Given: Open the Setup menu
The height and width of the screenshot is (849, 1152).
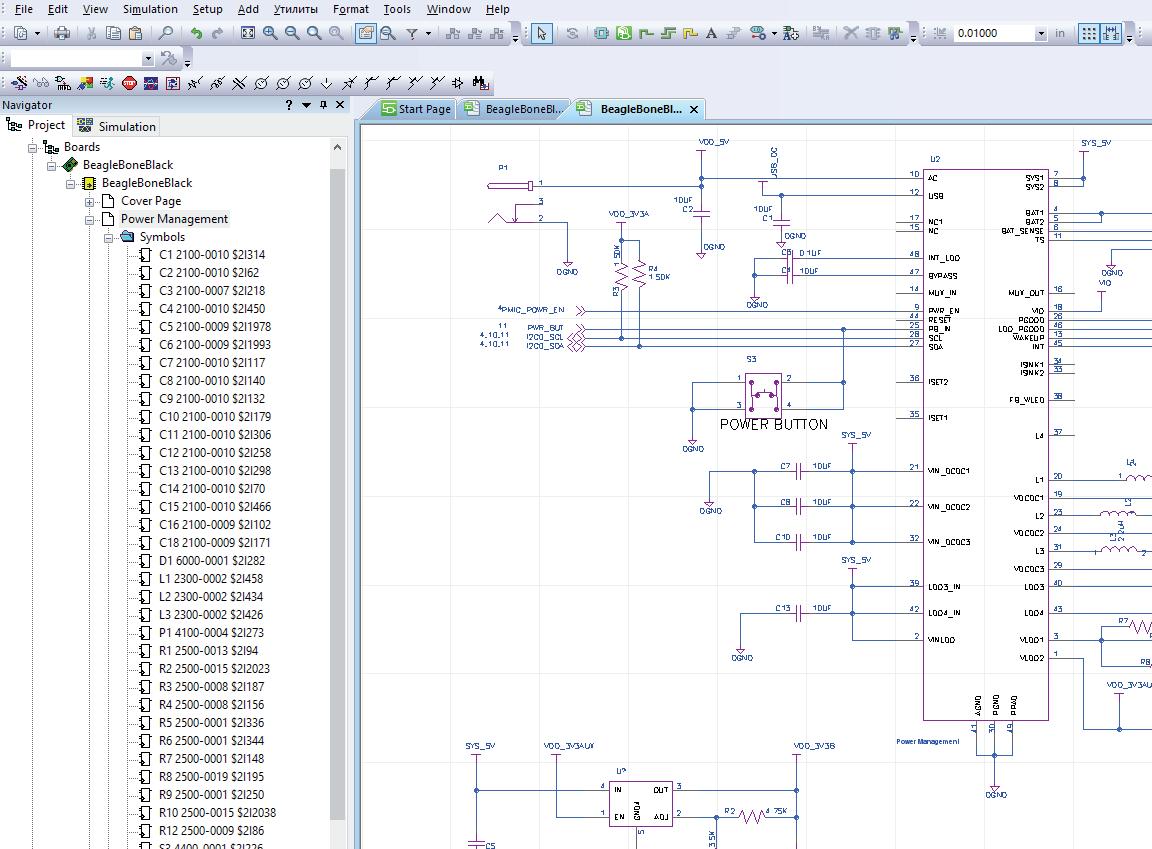Looking at the screenshot, I should [x=208, y=9].
